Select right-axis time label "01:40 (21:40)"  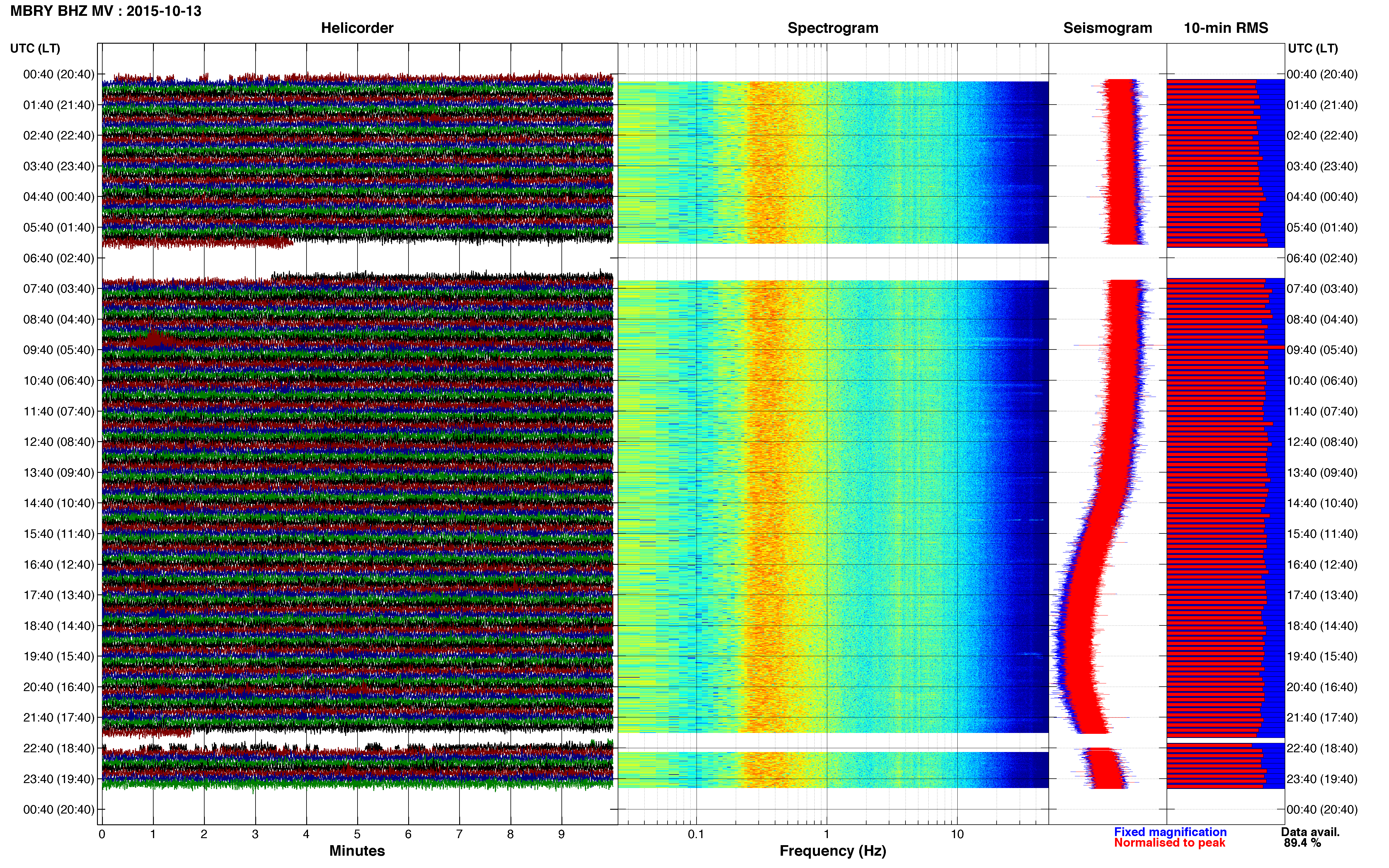[x=1322, y=105]
